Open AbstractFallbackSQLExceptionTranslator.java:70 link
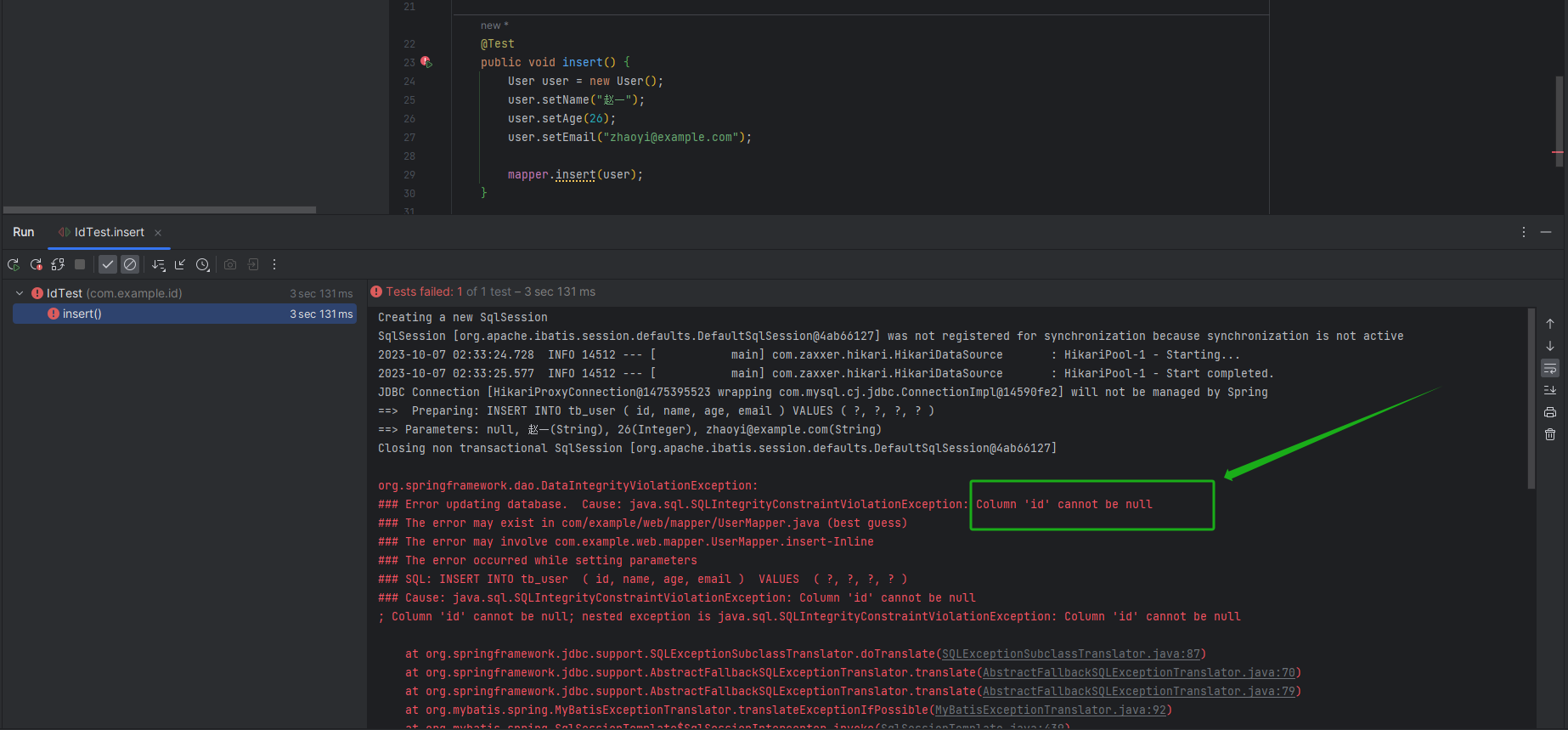 (1139, 673)
